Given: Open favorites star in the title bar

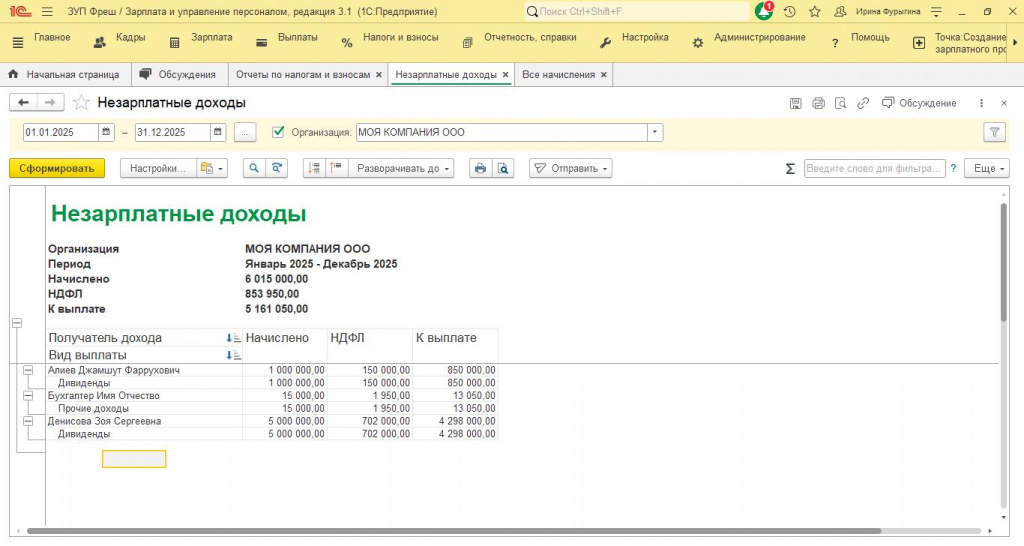Looking at the screenshot, I should point(814,12).
